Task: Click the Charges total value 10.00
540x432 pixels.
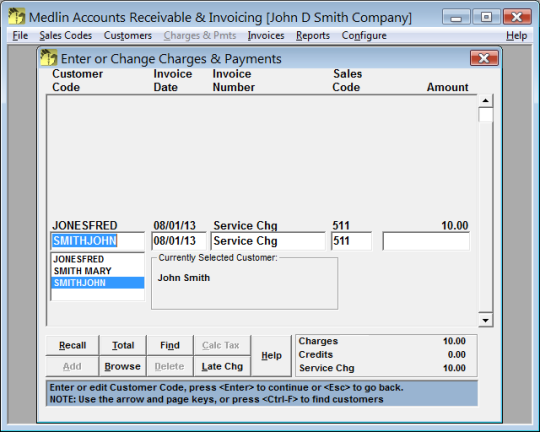Action: [x=454, y=341]
